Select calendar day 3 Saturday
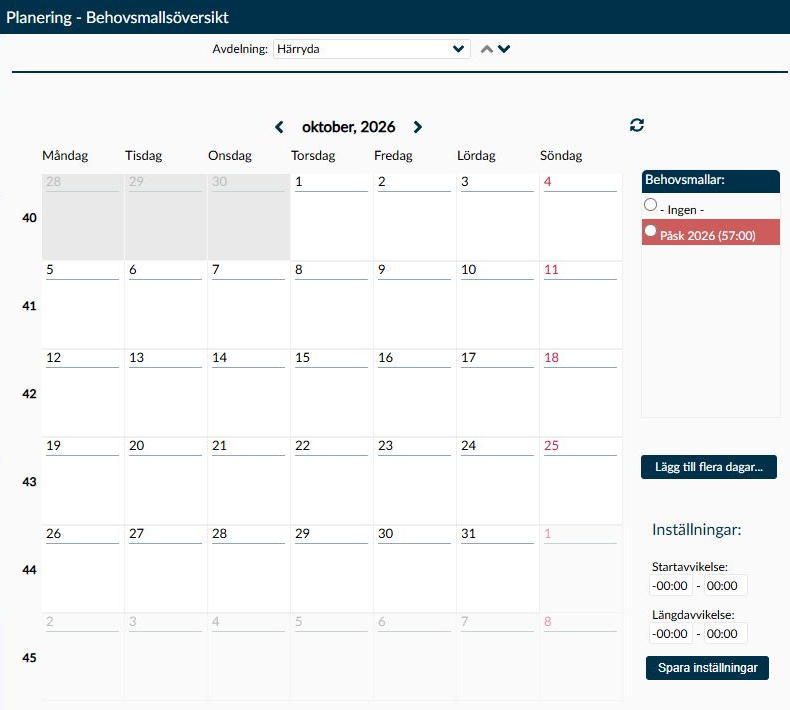 coord(497,217)
